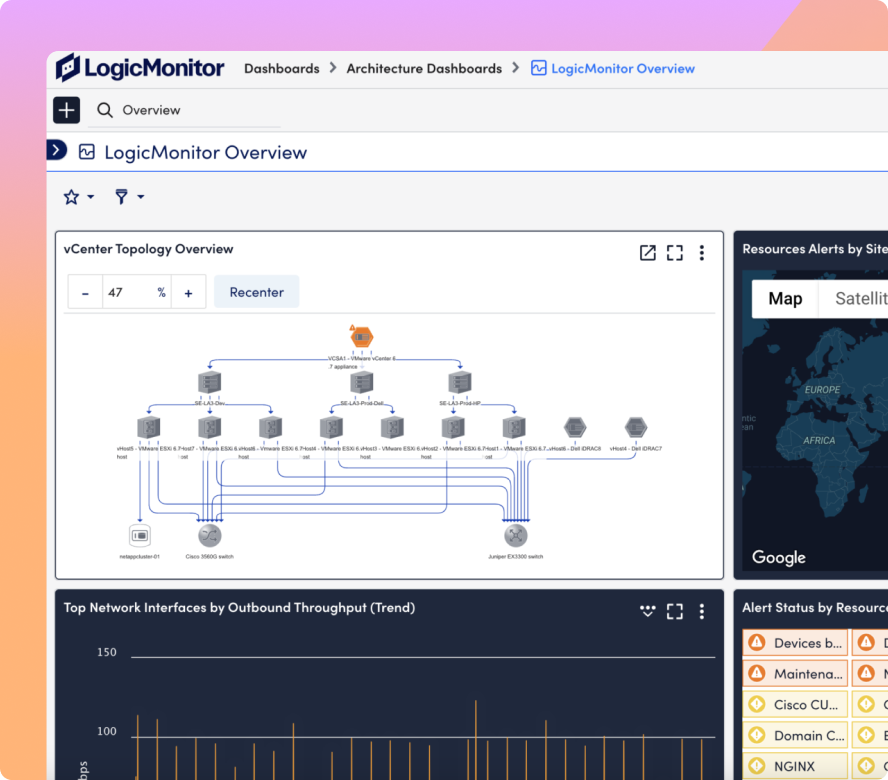Click the vCenter Topology Overview title
Screen dimensions: 888x780
point(148,249)
